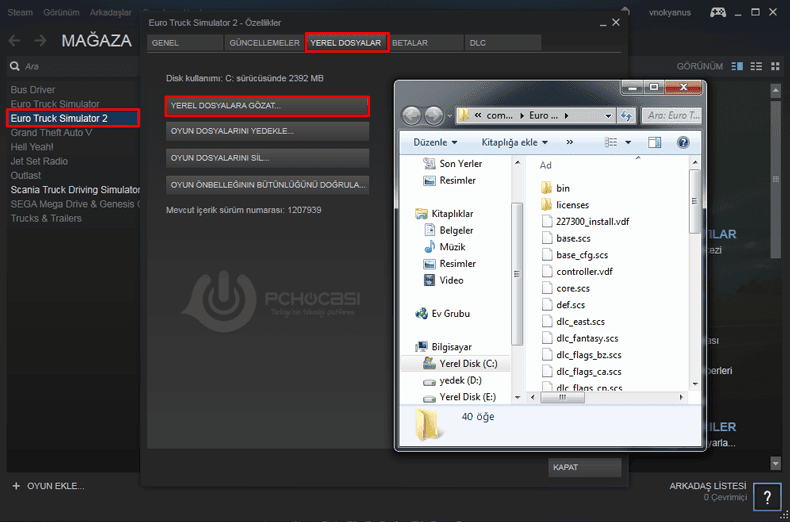Viewport: 790px width, 522px height.
Task: Click YEREL DOSYALARA GÖZAT button
Action: [x=267, y=105]
